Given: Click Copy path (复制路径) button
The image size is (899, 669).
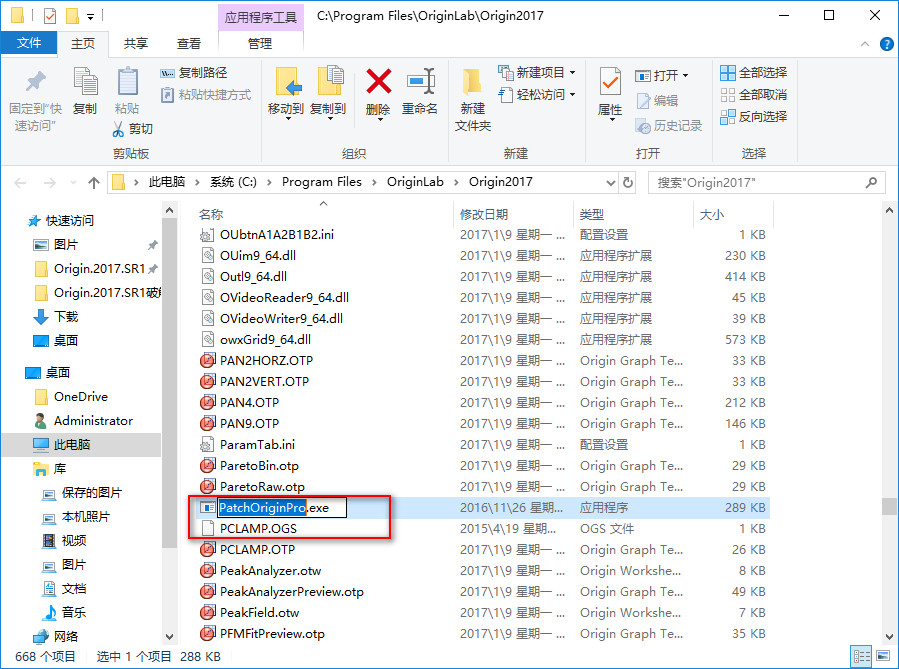Looking at the screenshot, I should [x=194, y=73].
